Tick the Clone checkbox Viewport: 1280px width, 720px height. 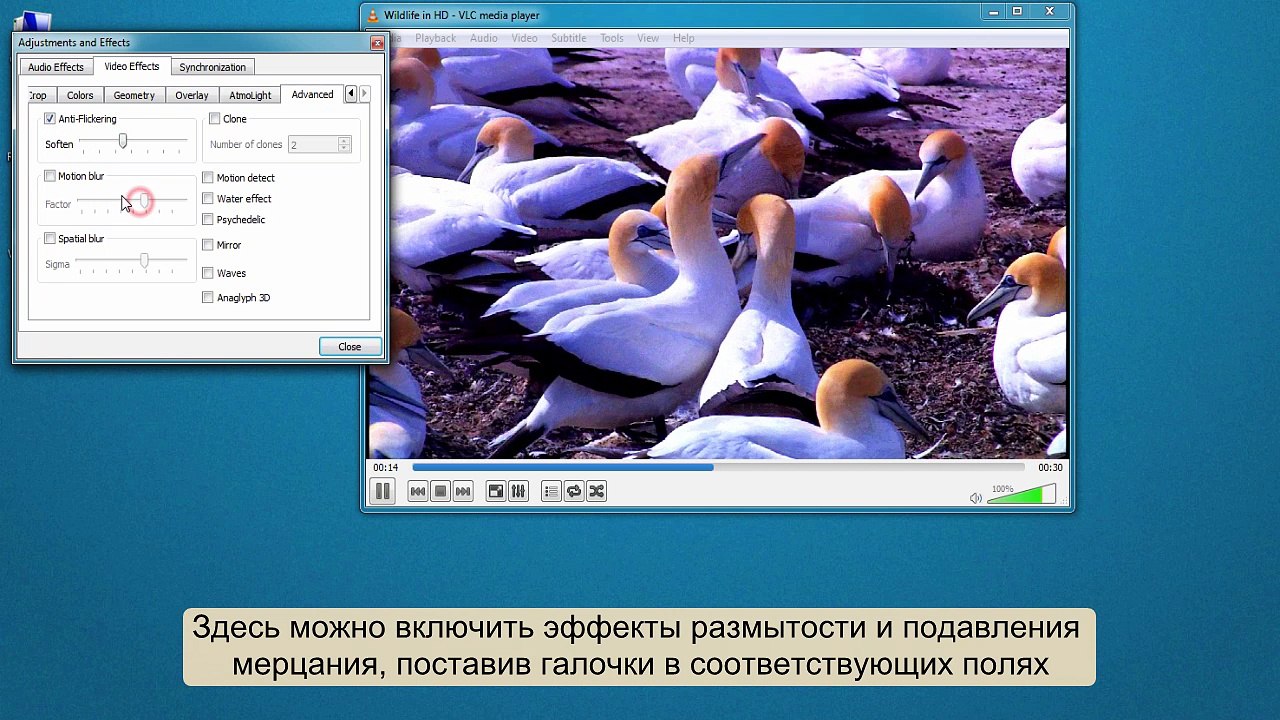(x=214, y=119)
